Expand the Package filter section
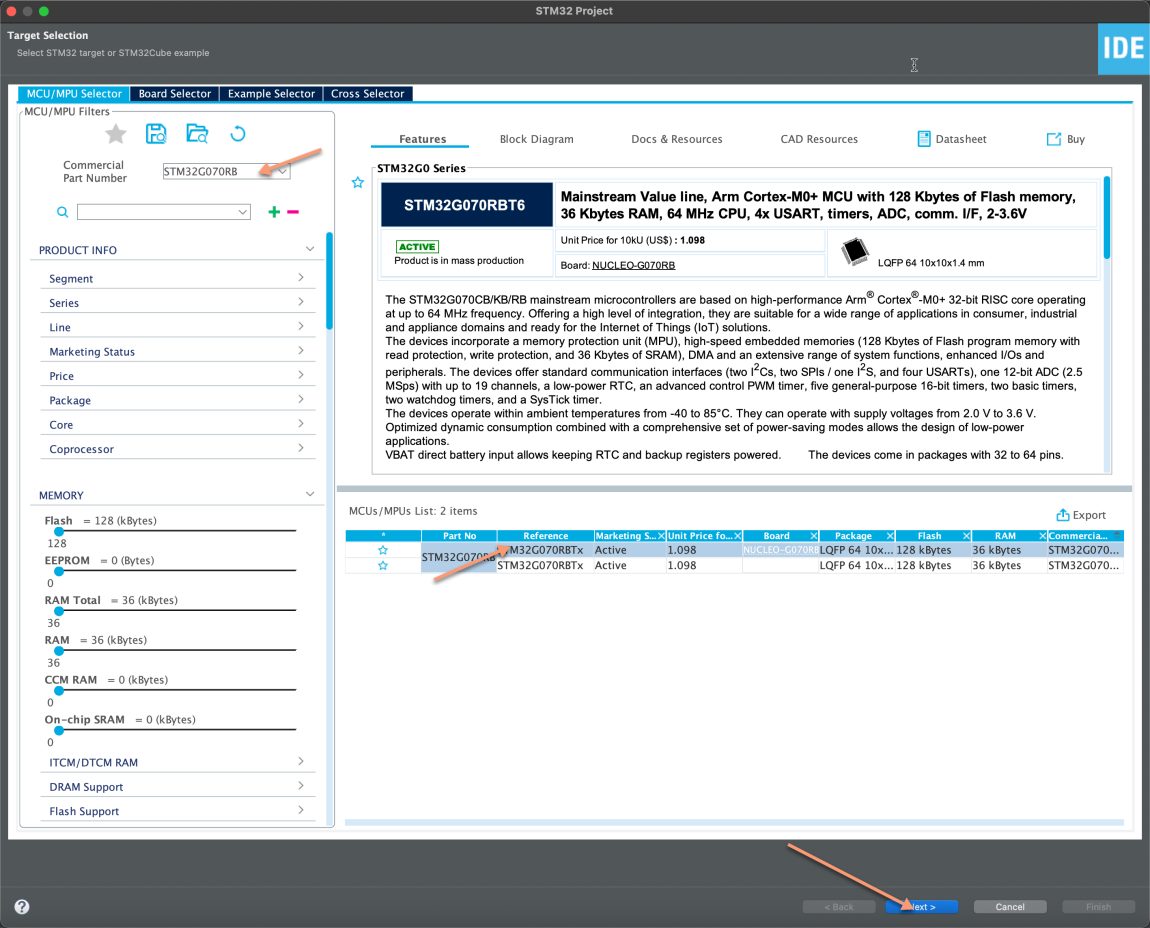This screenshot has height=928, width=1150. [300, 400]
